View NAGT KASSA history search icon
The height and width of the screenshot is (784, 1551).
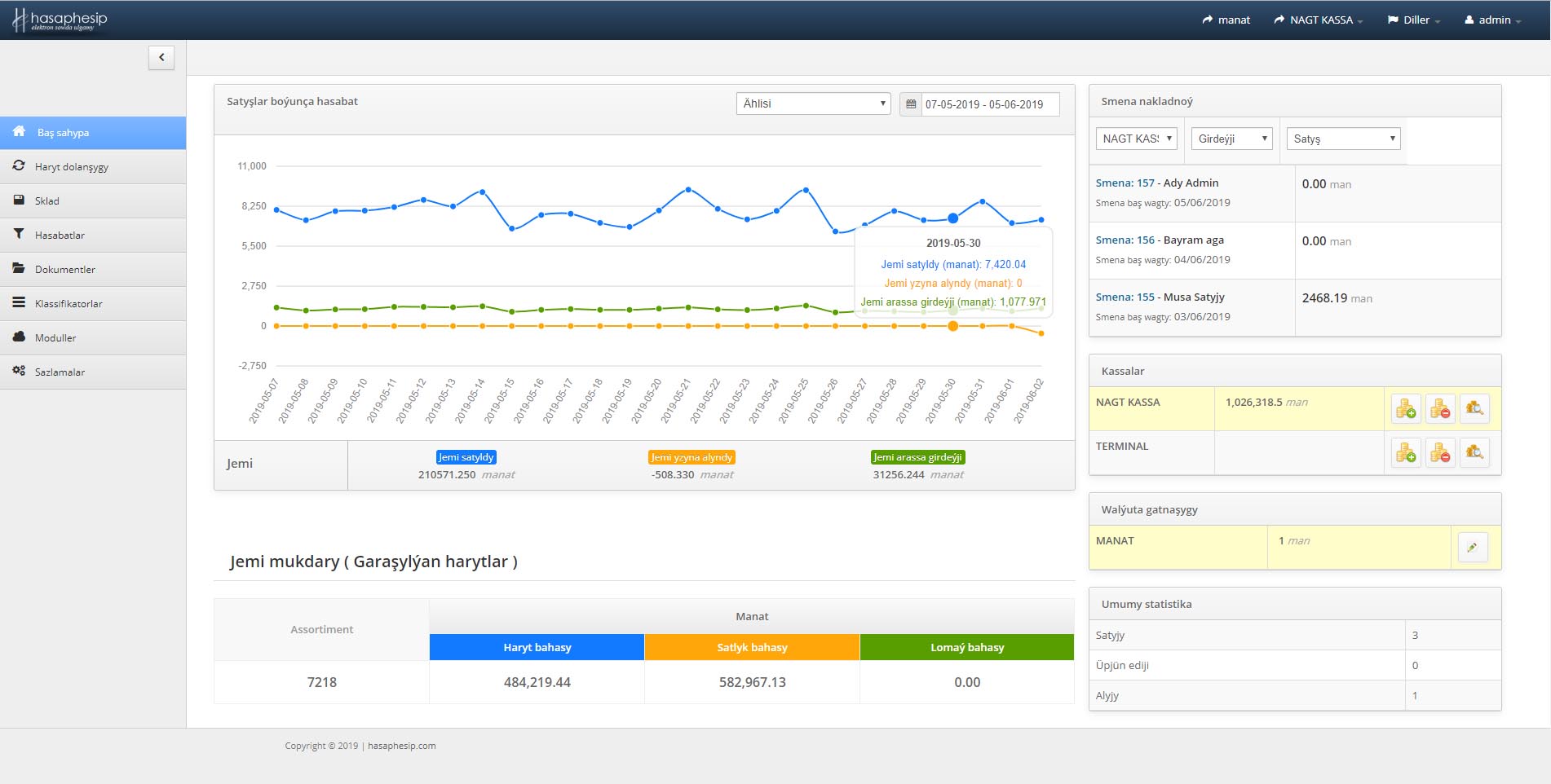[x=1474, y=408]
